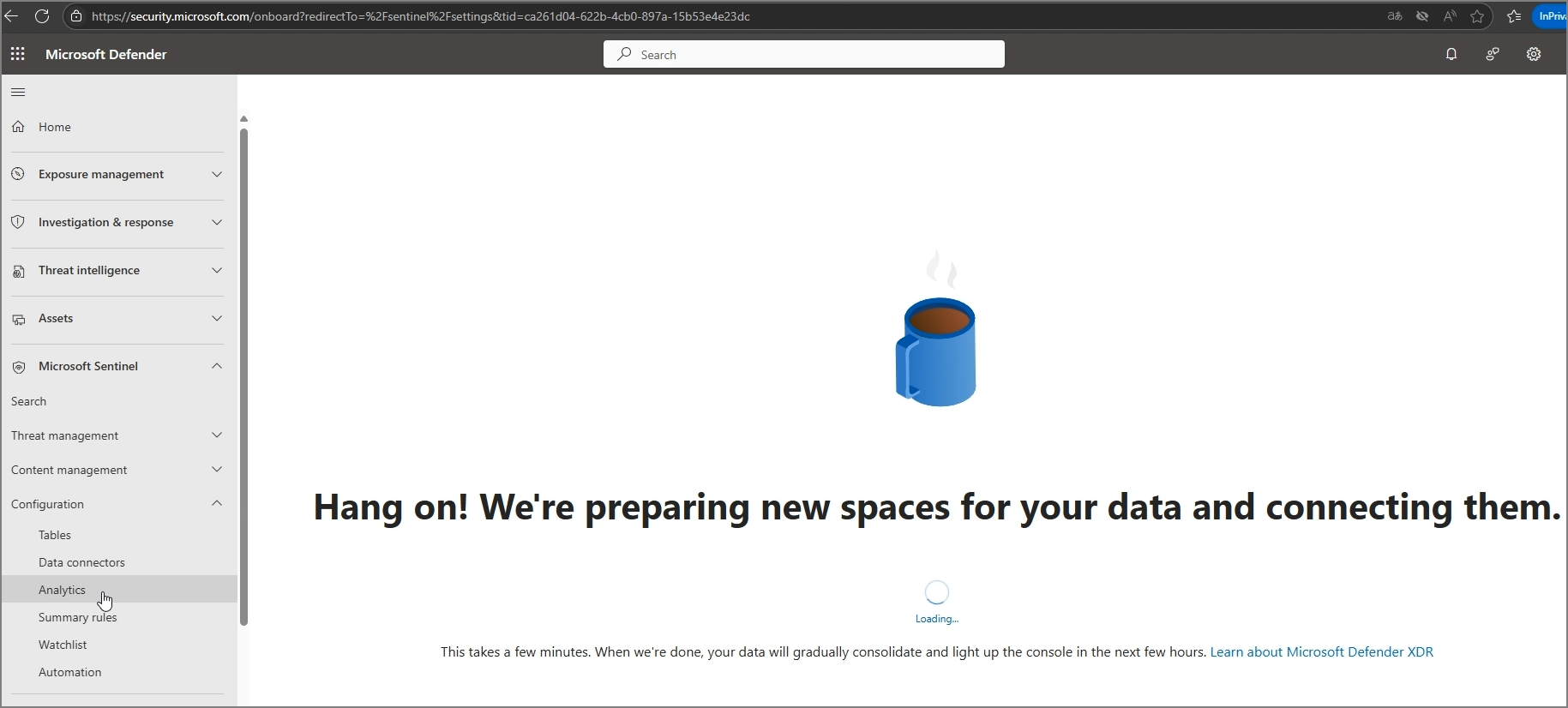The image size is (1568, 708).
Task: Collapse Configuration section chevron
Action: point(217,503)
